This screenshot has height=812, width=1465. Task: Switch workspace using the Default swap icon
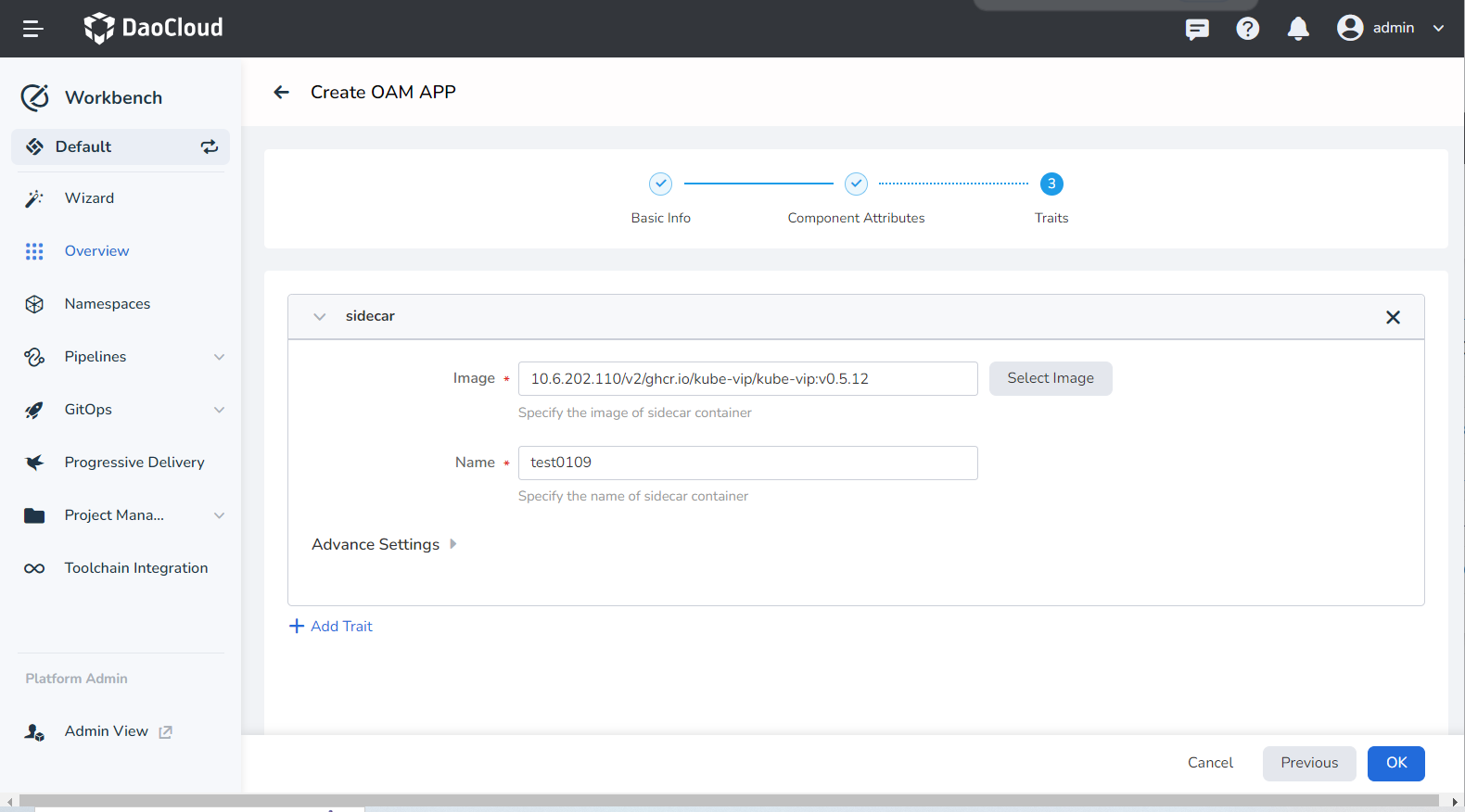[x=210, y=146]
